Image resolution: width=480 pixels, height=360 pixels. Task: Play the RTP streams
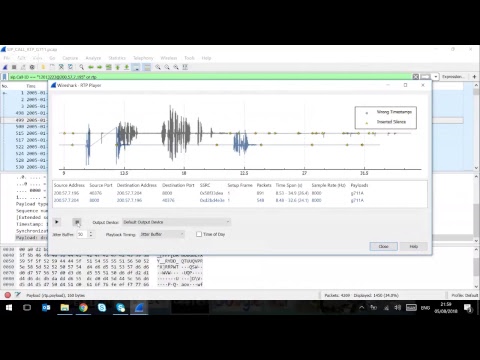[x=57, y=222]
